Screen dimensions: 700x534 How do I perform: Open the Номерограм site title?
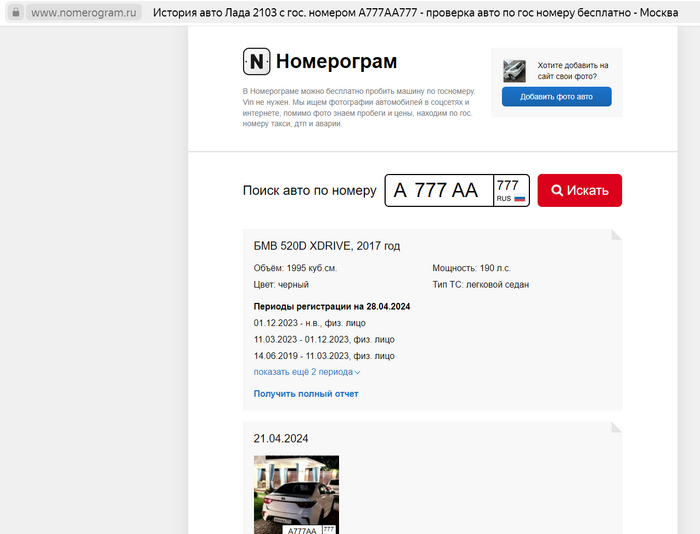tap(336, 61)
